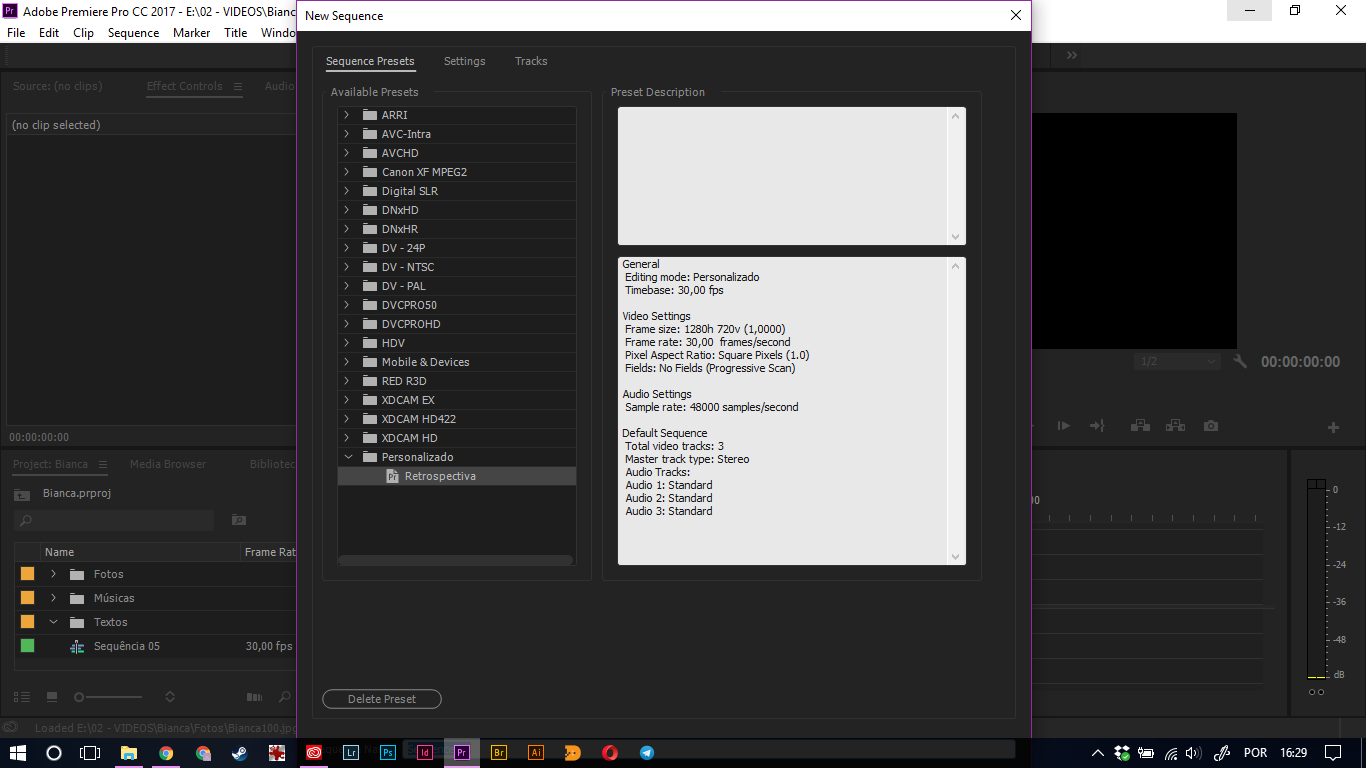Select the XDCAM HD422 preset folder

pyautogui.click(x=457, y=419)
